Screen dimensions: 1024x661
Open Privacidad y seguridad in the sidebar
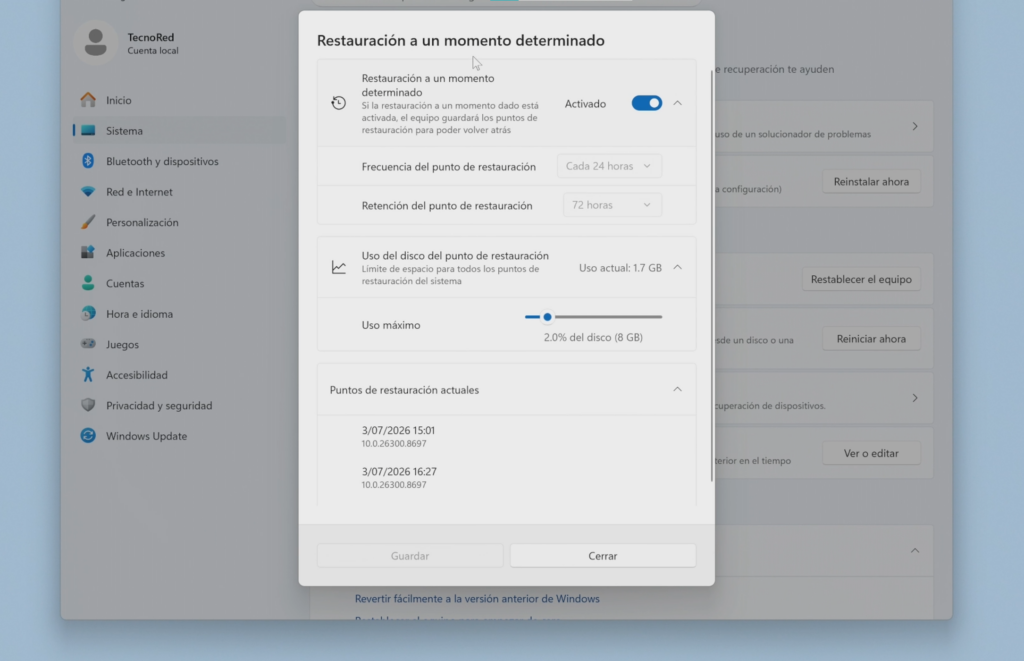click(x=180, y=405)
